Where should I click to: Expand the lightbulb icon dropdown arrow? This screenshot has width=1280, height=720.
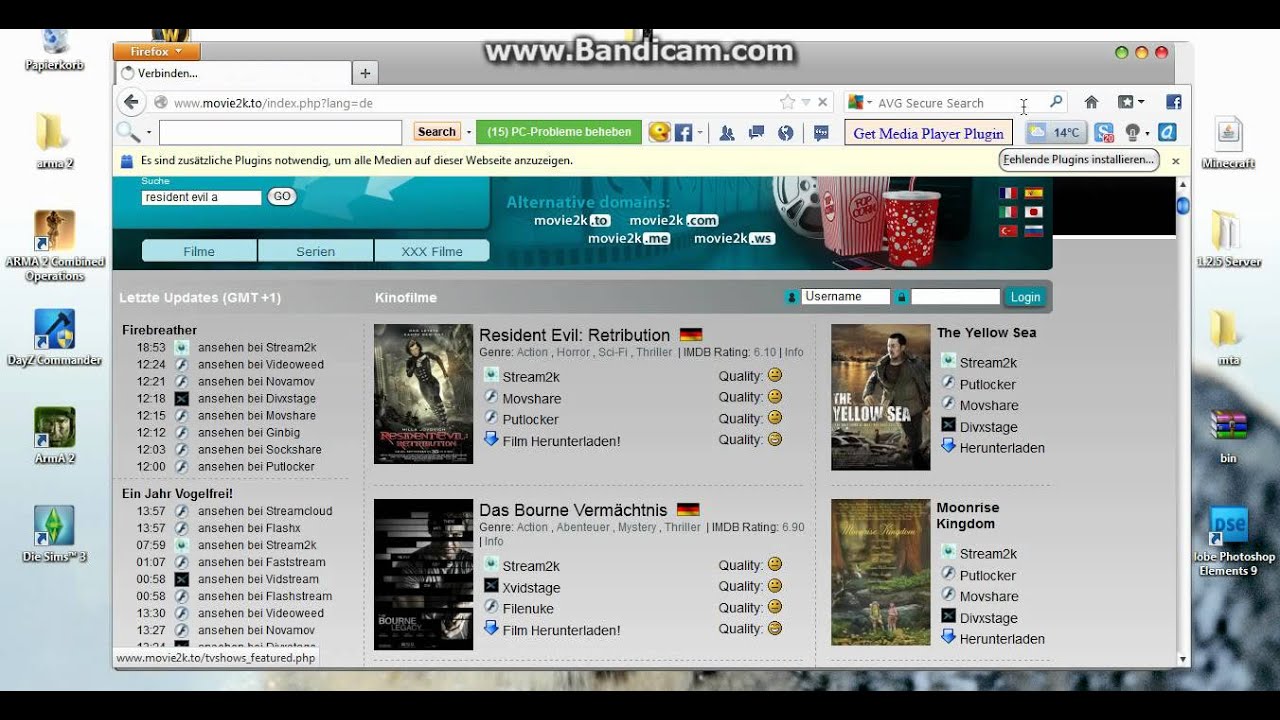(x=1147, y=132)
